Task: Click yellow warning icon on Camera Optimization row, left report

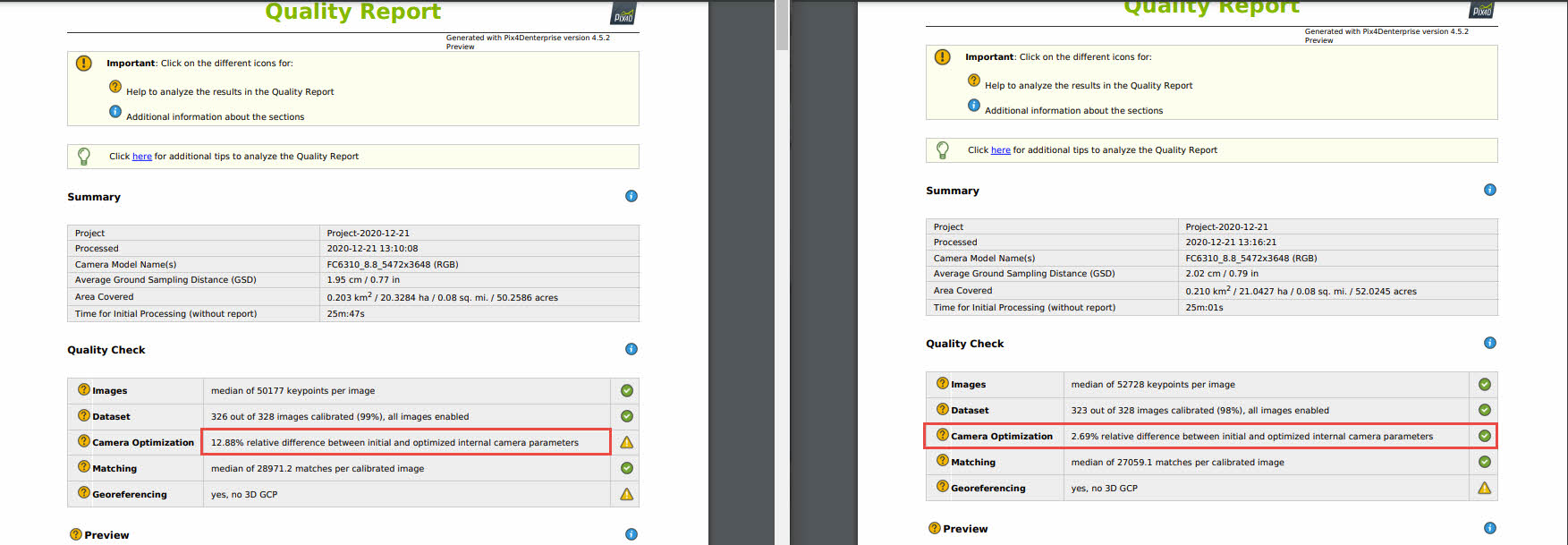Action: click(627, 442)
